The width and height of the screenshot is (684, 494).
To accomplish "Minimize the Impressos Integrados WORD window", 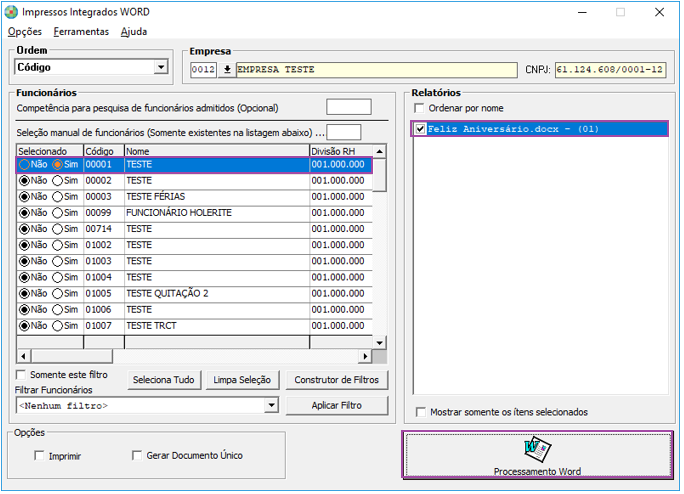I will 584,13.
